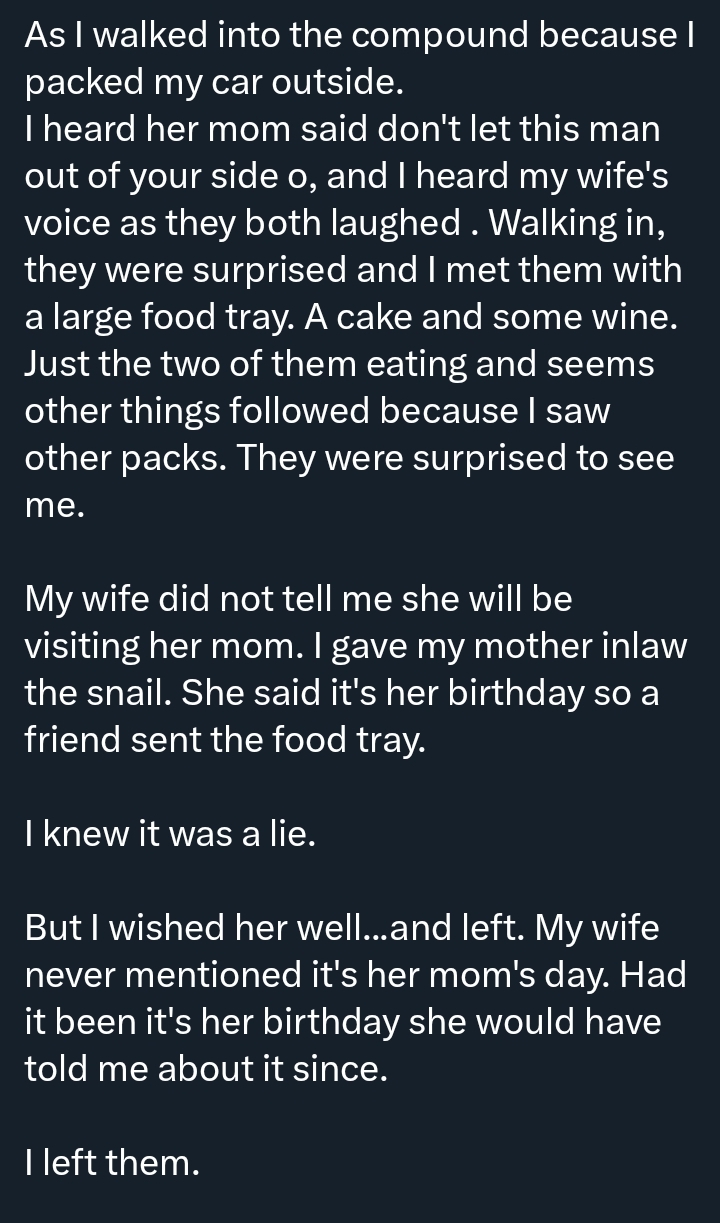The width and height of the screenshot is (720, 1223).
Task: Click the line "told me about it since."
Action: (205, 1069)
